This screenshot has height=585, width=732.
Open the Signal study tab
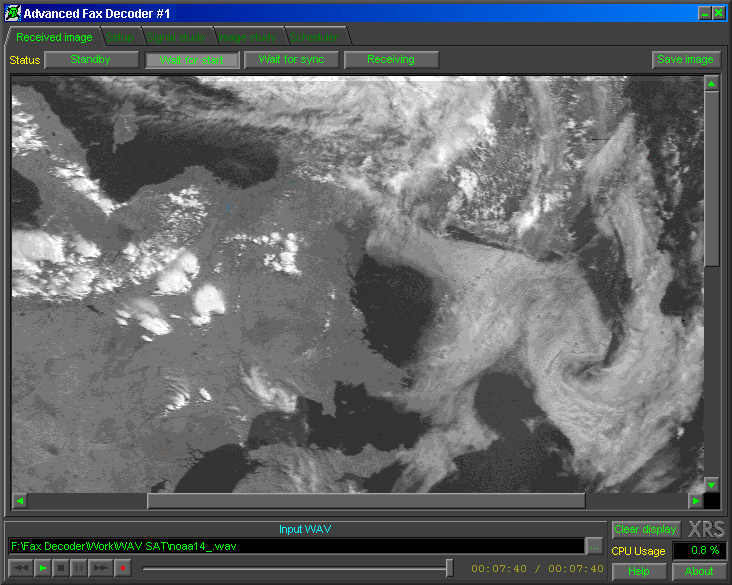coord(176,38)
